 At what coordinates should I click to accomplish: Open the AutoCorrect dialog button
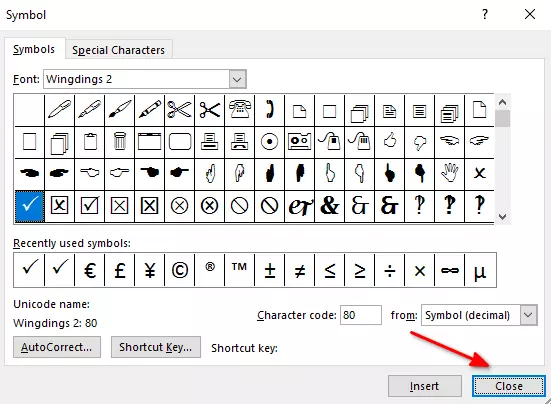tap(57, 347)
